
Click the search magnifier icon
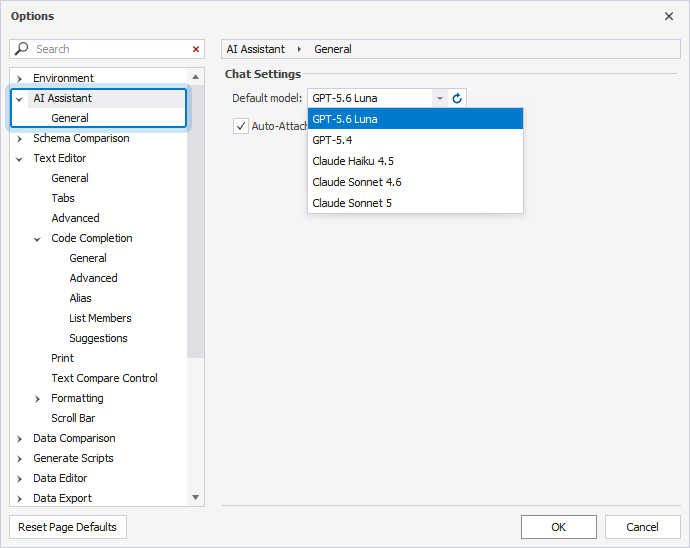point(21,48)
